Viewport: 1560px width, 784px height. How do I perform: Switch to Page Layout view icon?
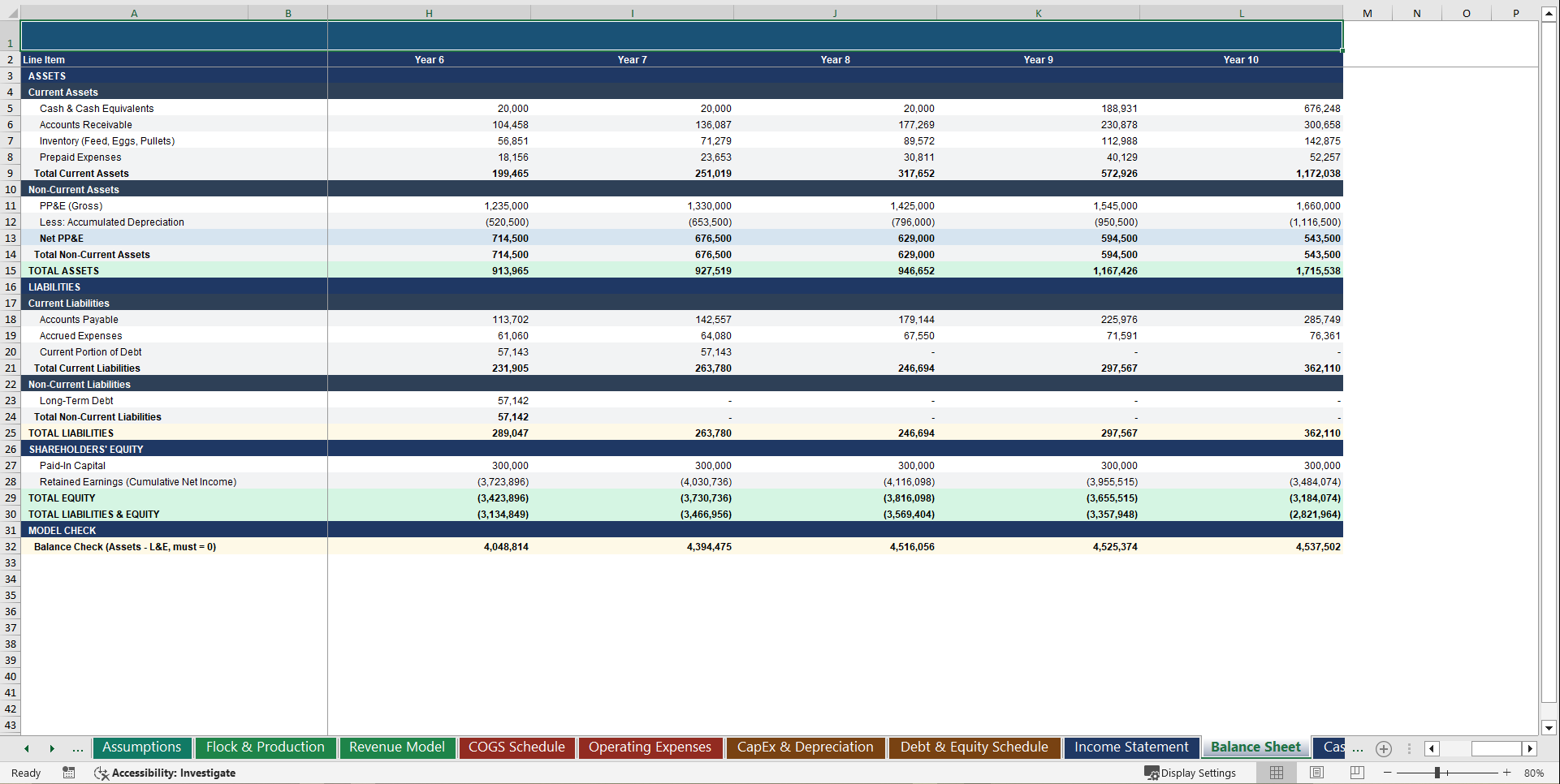1316,773
